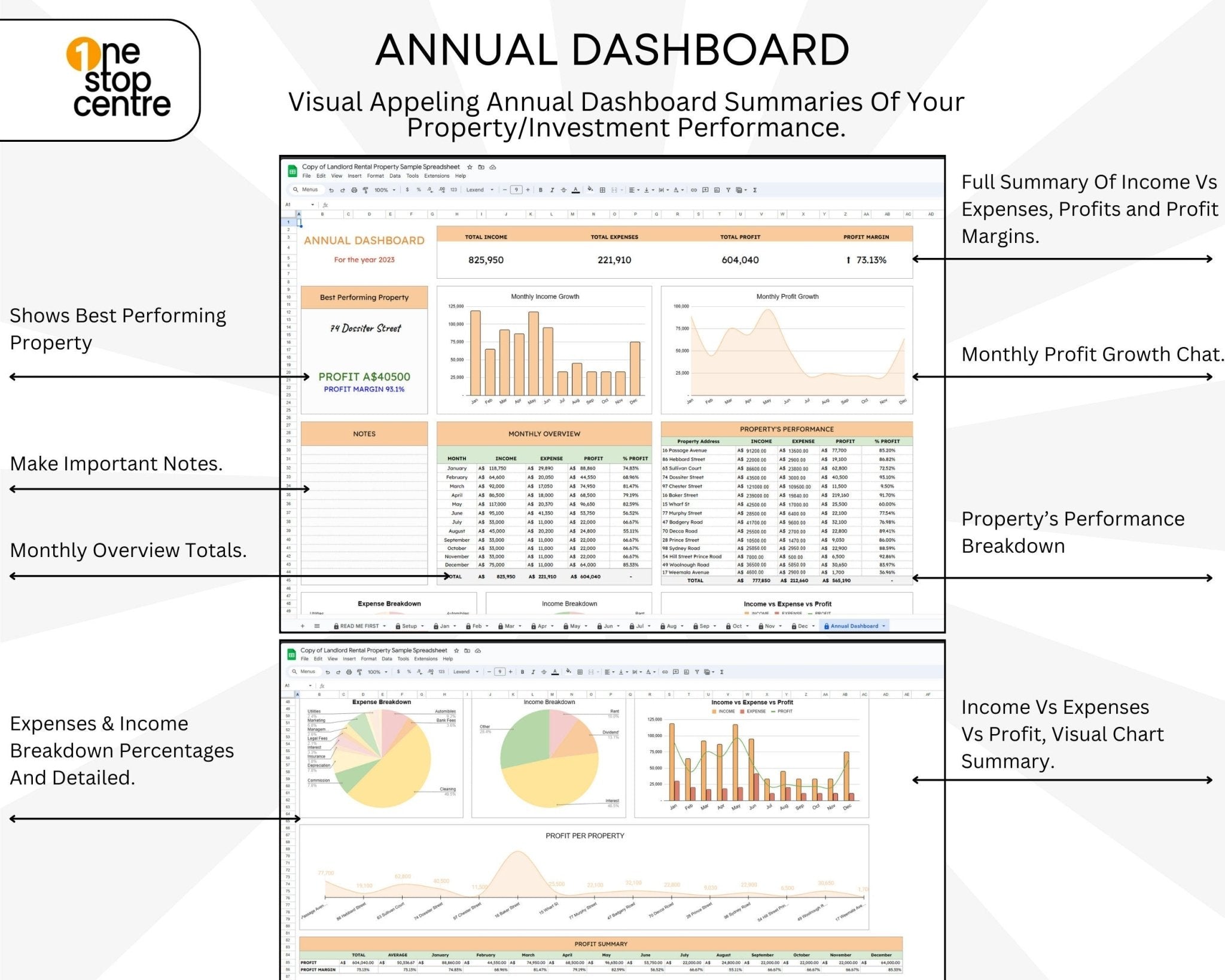The height and width of the screenshot is (980, 1225).
Task: Select the Bold formatting icon
Action: click(541, 190)
